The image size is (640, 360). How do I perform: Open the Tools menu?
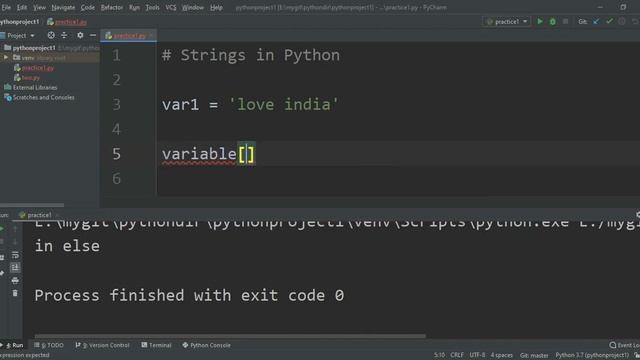pyautogui.click(x=152, y=7)
